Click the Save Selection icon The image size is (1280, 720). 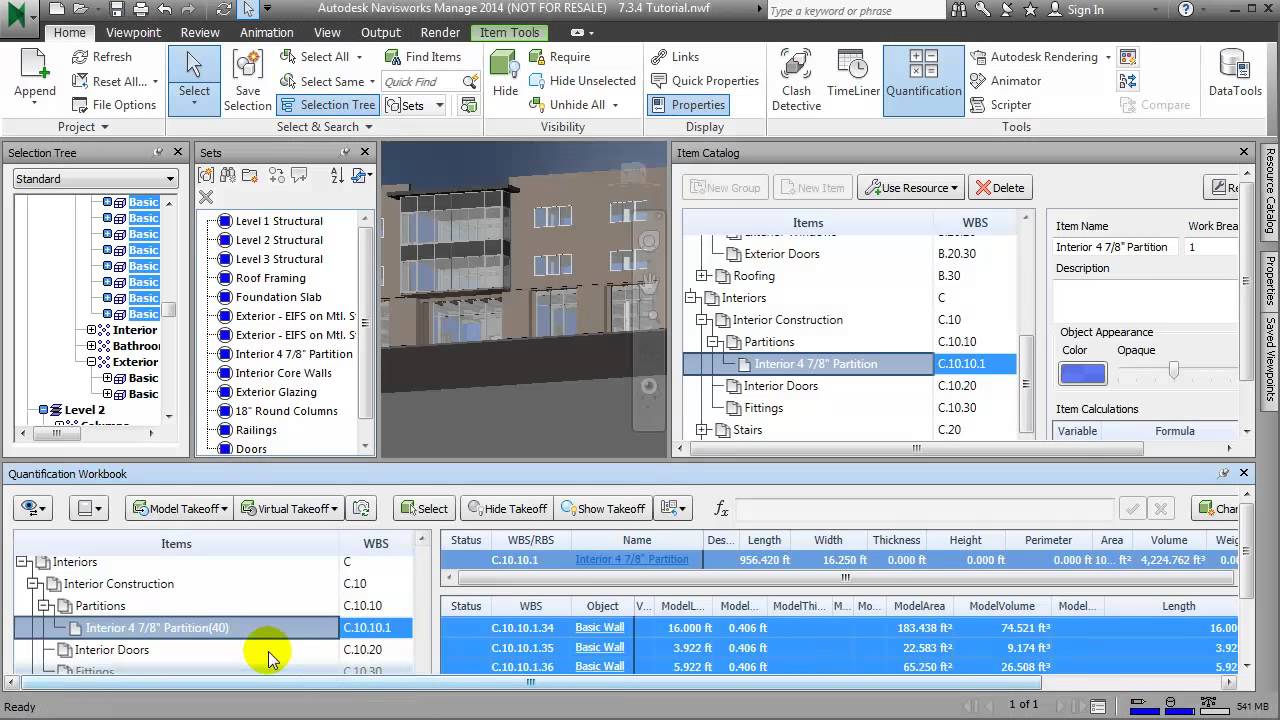pyautogui.click(x=247, y=80)
